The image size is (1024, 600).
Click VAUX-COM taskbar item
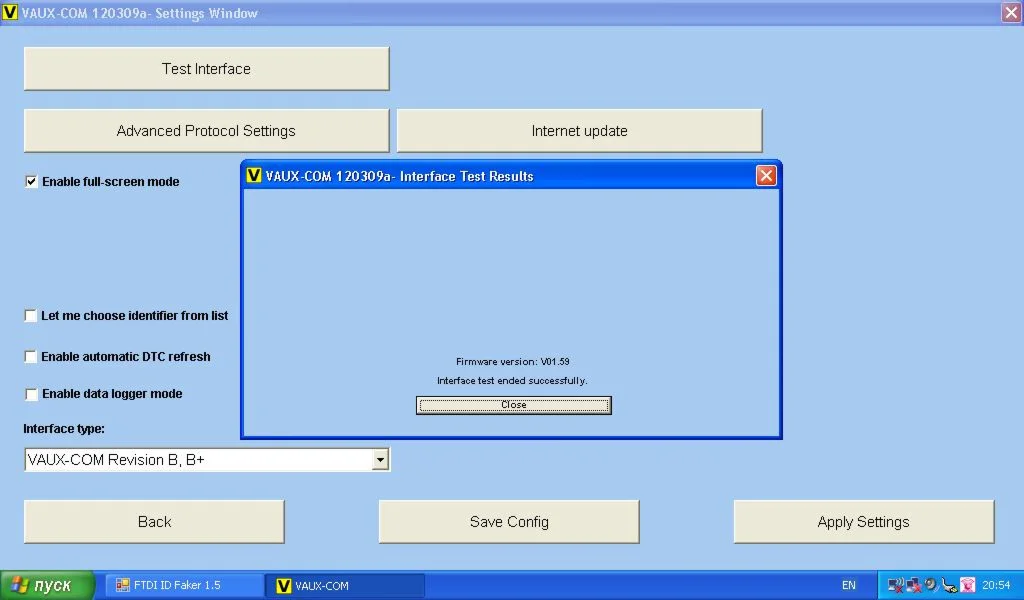[x=345, y=586]
